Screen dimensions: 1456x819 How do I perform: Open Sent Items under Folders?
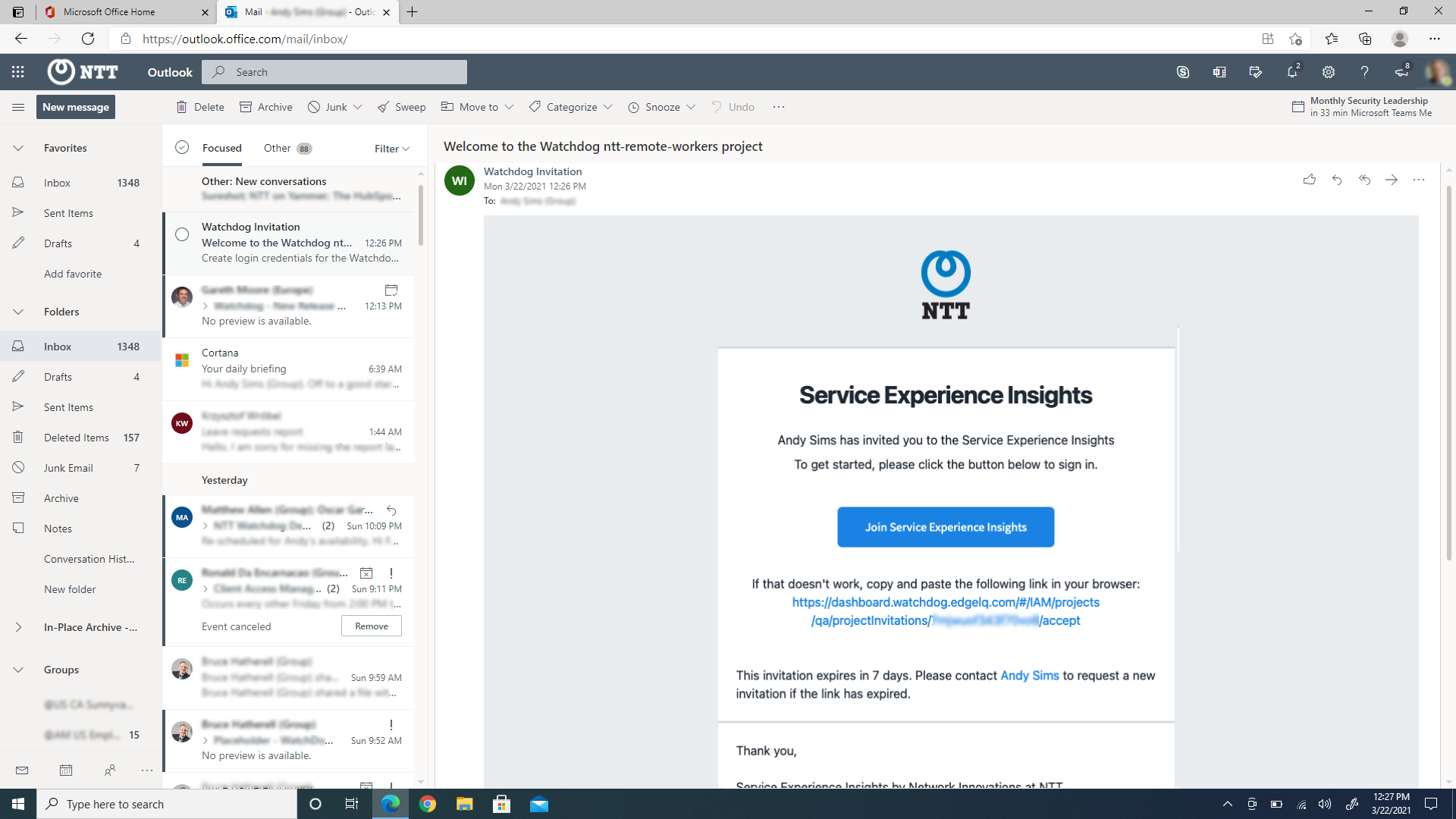coord(81,407)
